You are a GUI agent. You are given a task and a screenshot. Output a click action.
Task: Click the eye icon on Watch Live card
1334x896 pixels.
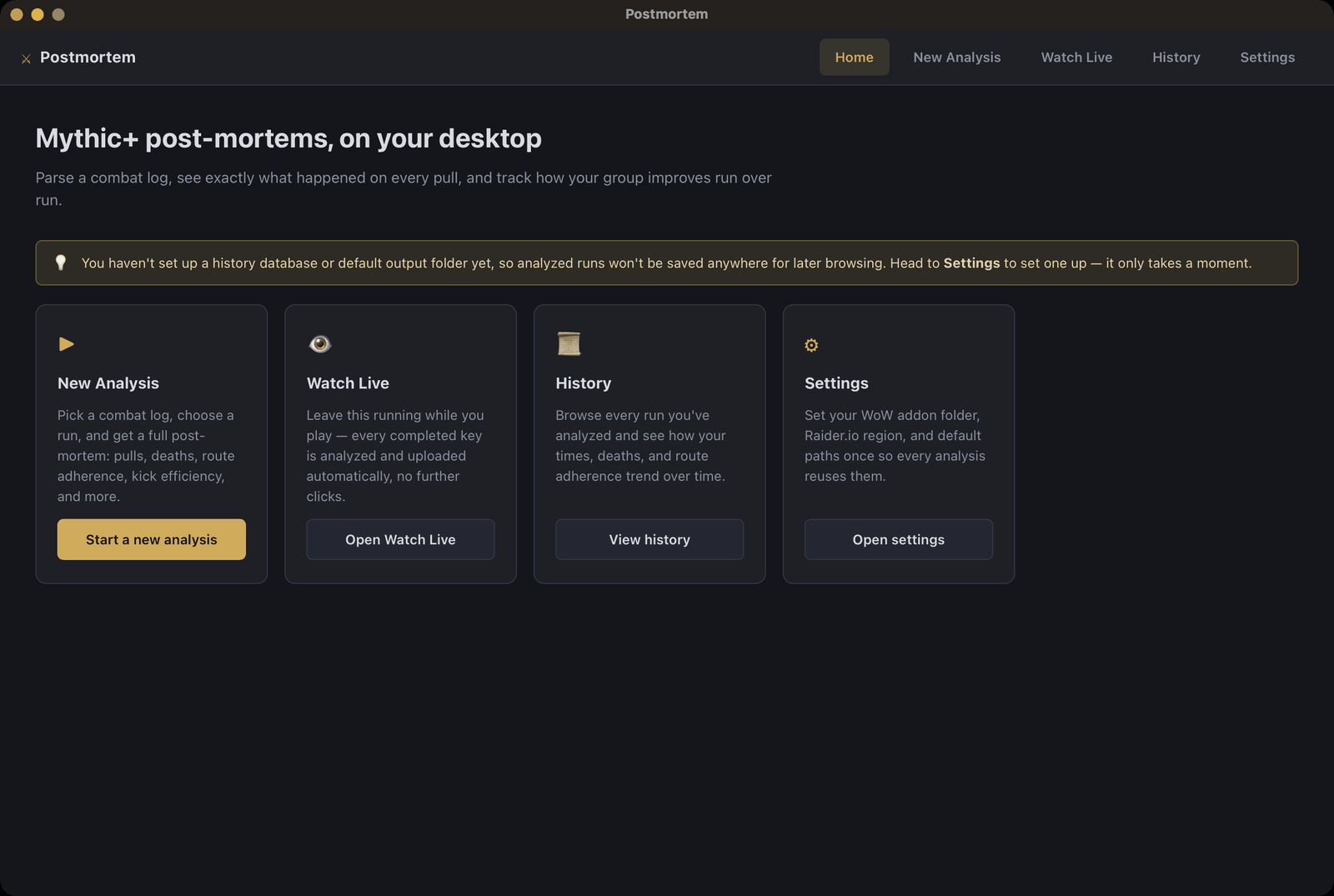[319, 344]
